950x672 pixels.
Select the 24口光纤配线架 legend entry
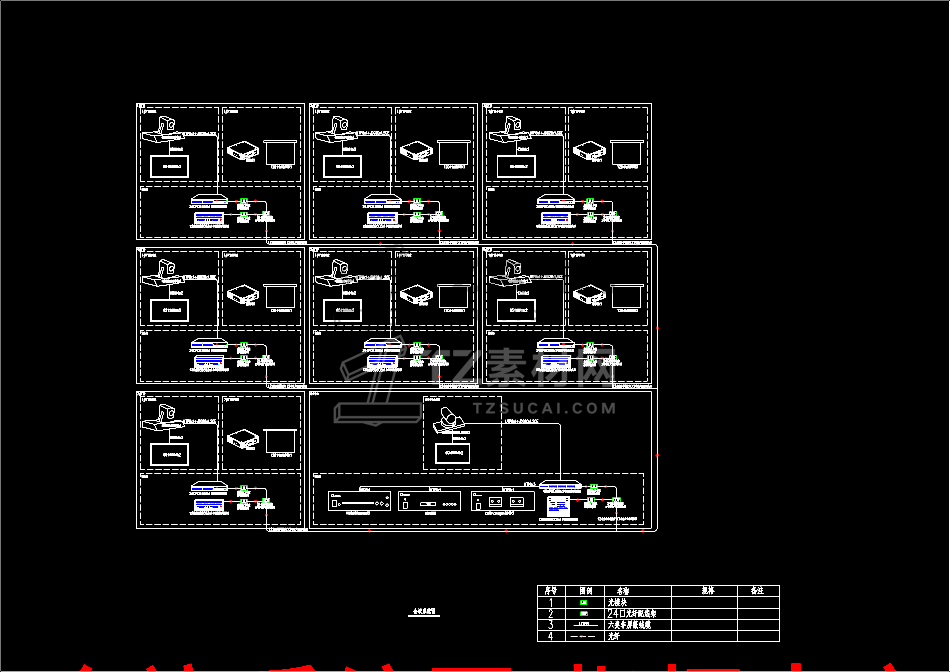(632, 613)
